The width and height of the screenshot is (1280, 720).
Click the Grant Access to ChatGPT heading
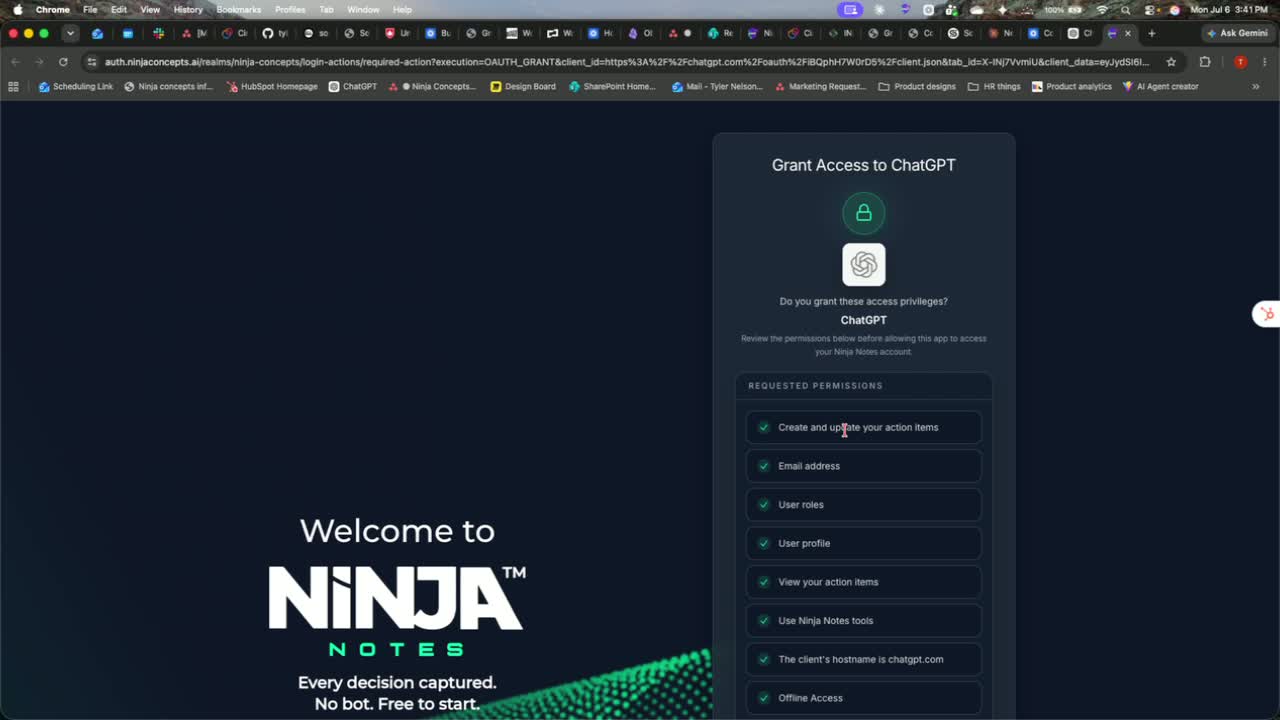point(863,165)
